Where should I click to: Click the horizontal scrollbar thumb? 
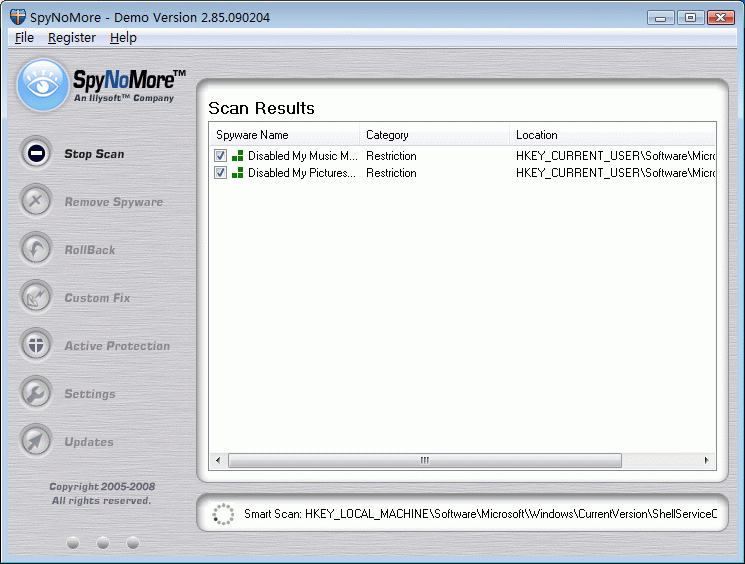point(425,460)
